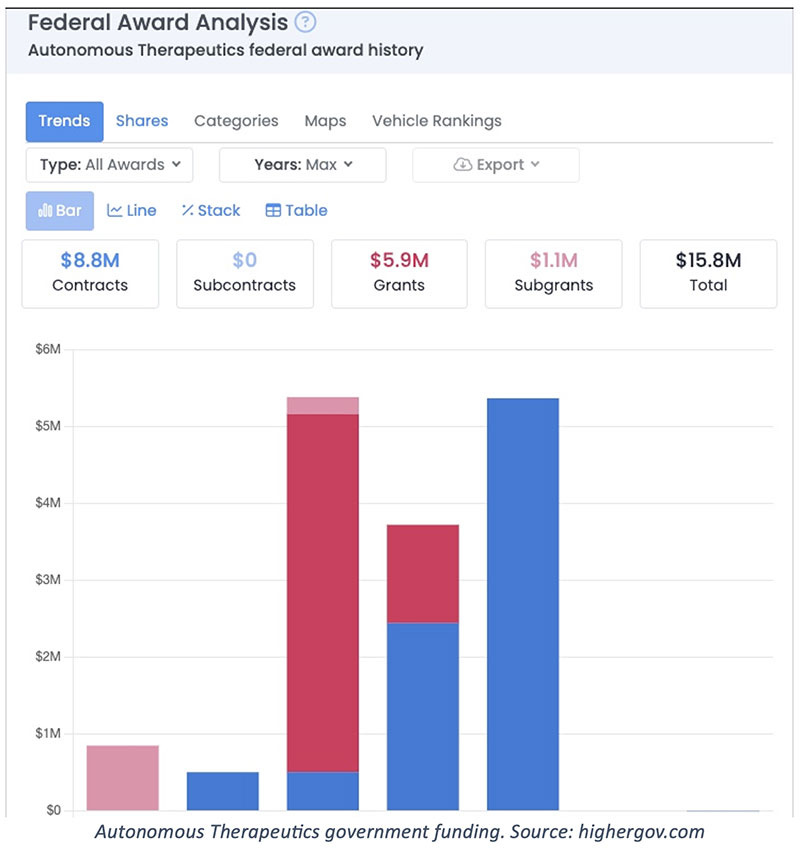Viewport: 800px width, 848px height.
Task: Click the Type dropdown chevron arrow
Action: coord(176,164)
